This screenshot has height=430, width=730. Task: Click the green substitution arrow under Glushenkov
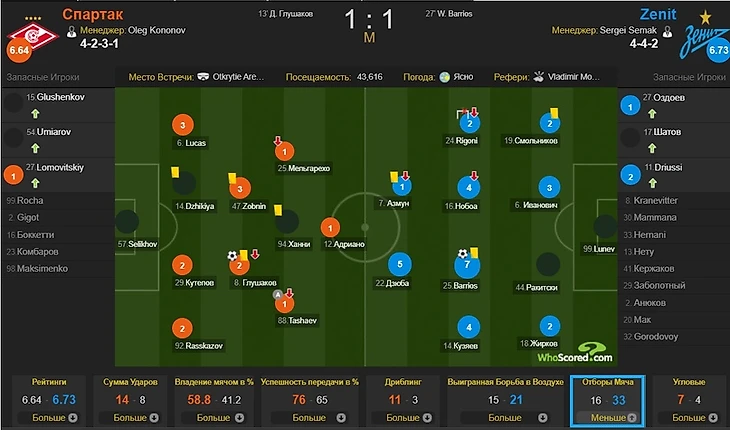click(35, 114)
